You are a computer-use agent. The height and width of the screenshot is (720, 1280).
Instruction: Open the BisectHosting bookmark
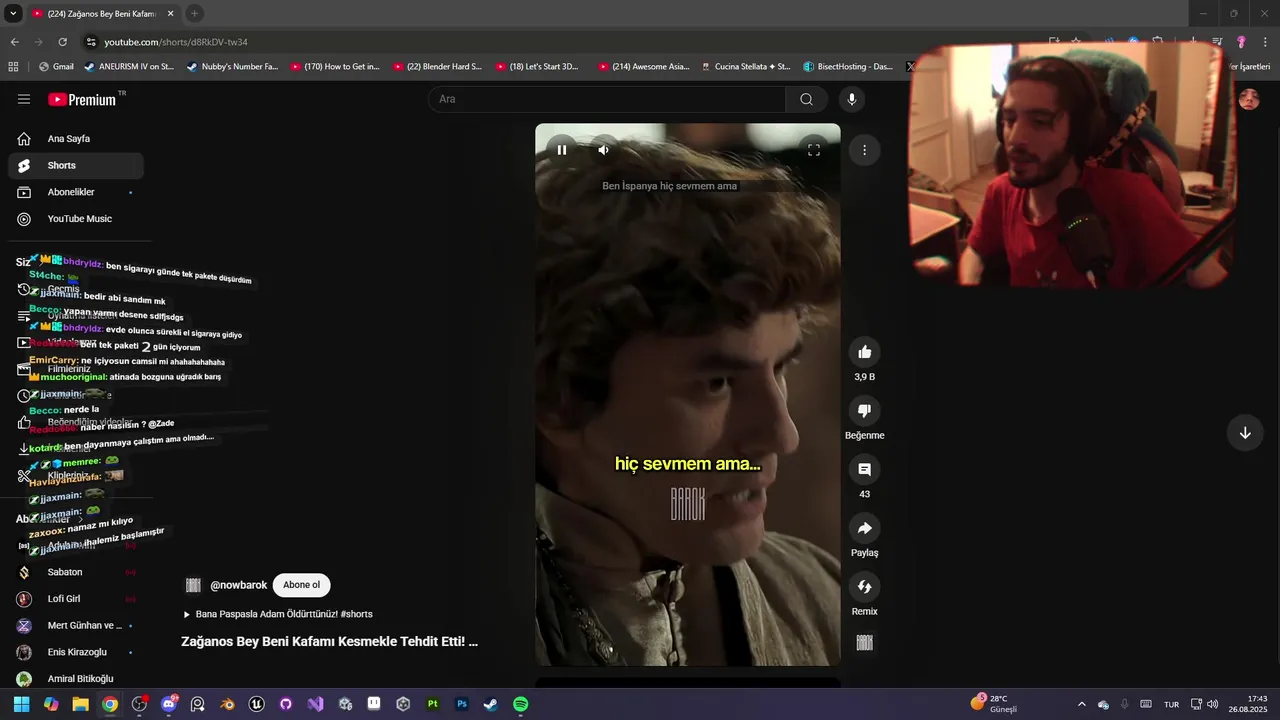point(848,67)
